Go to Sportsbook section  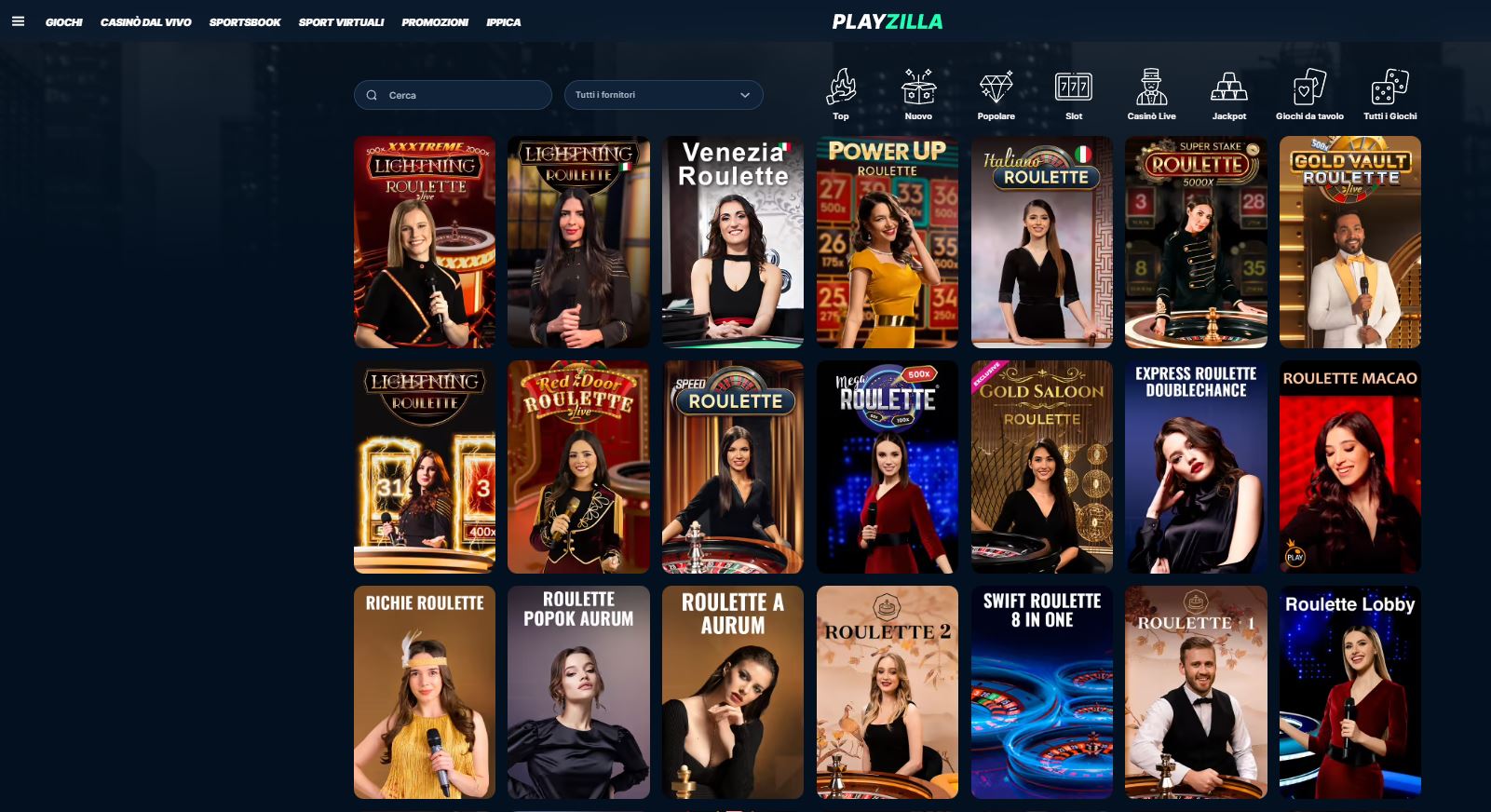click(x=245, y=22)
